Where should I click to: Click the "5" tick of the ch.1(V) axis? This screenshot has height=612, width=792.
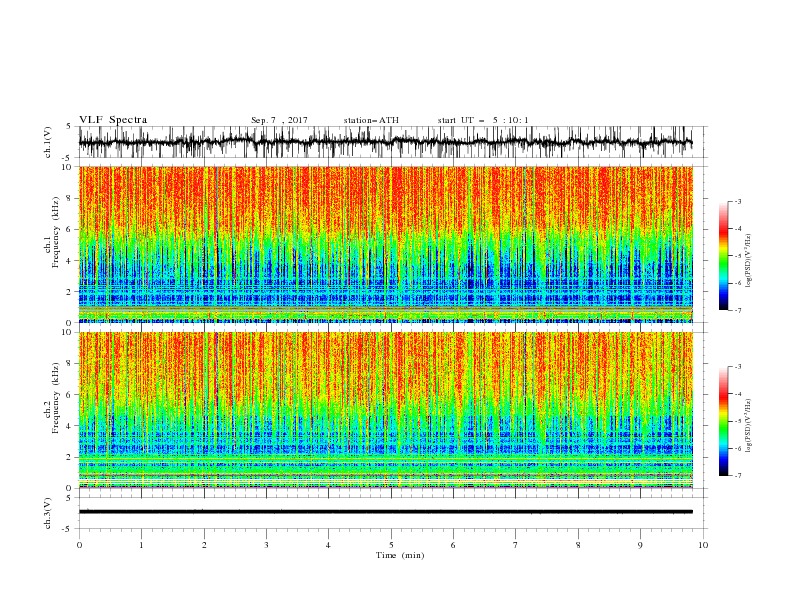(69, 127)
